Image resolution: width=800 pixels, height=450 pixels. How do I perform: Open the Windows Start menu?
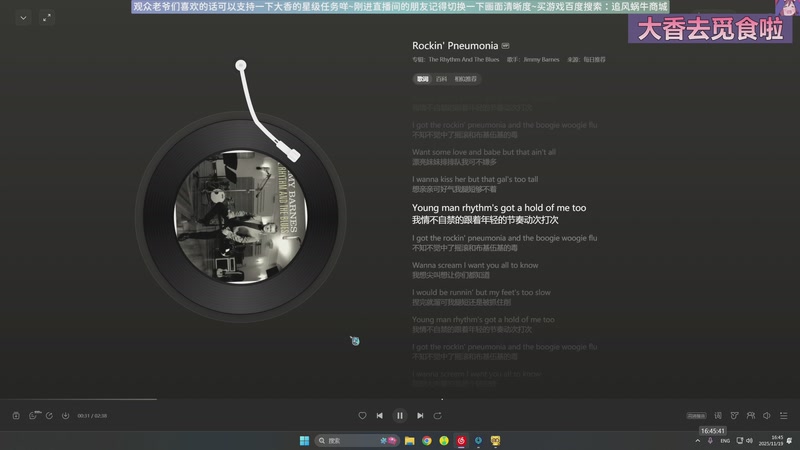pyautogui.click(x=305, y=441)
